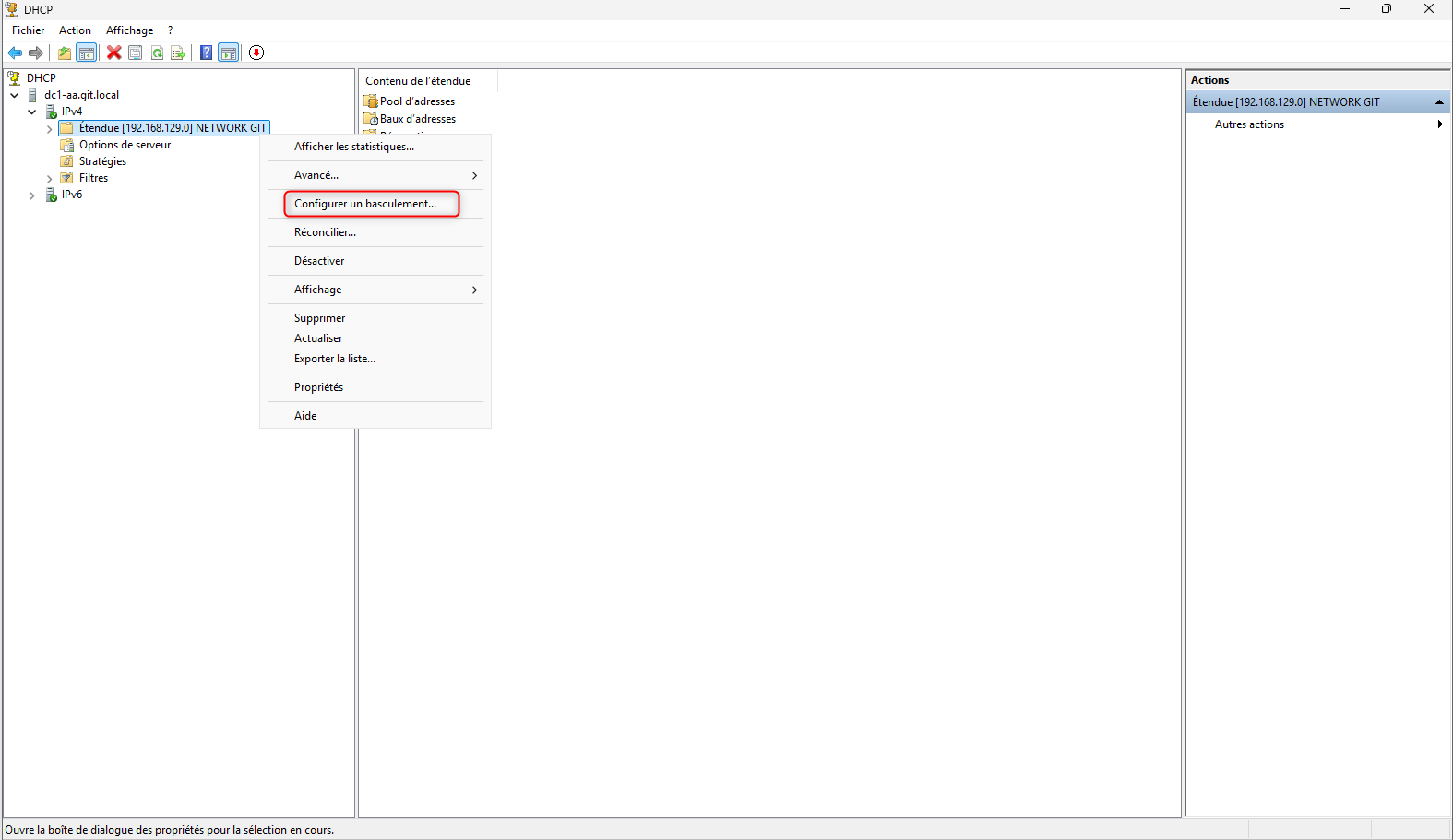Click the IPv4 server icon in tree

52,112
